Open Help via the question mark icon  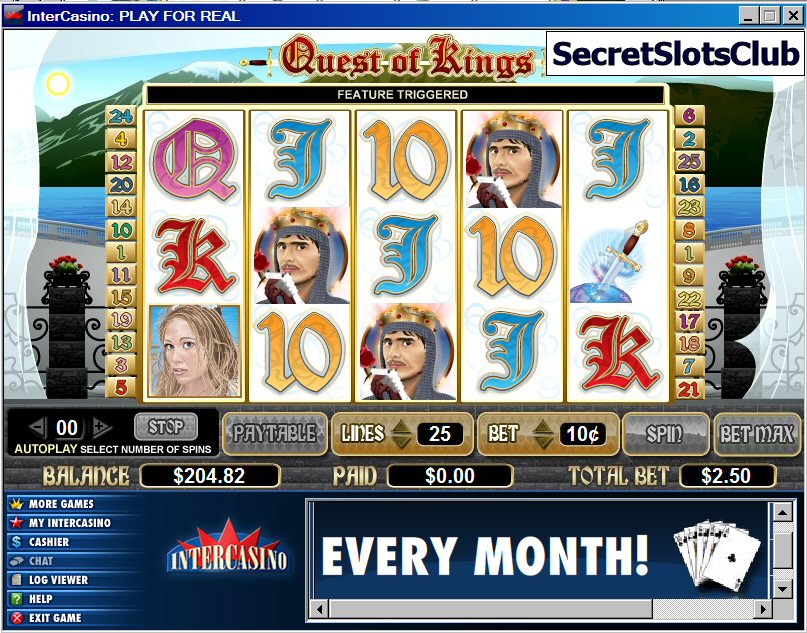click(x=16, y=599)
